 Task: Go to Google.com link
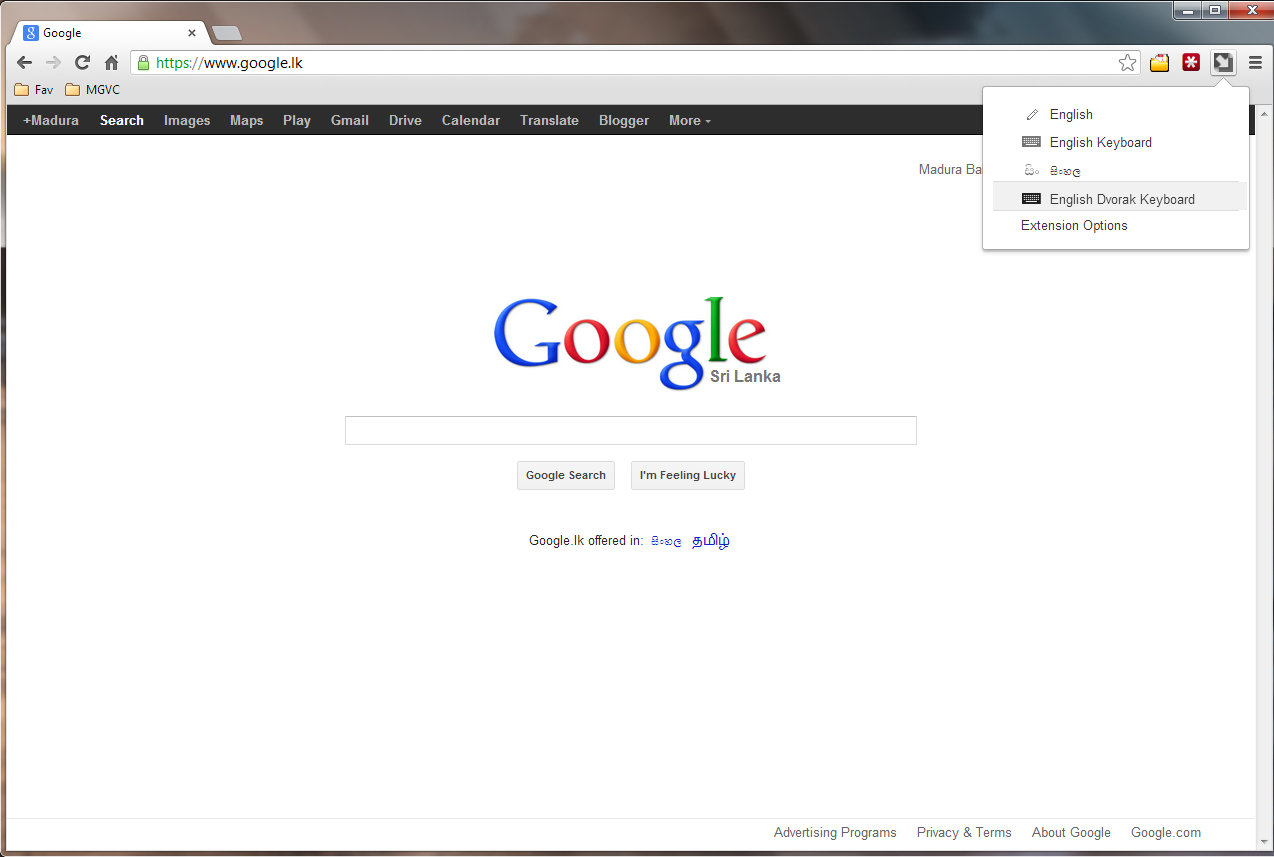[x=1166, y=832]
